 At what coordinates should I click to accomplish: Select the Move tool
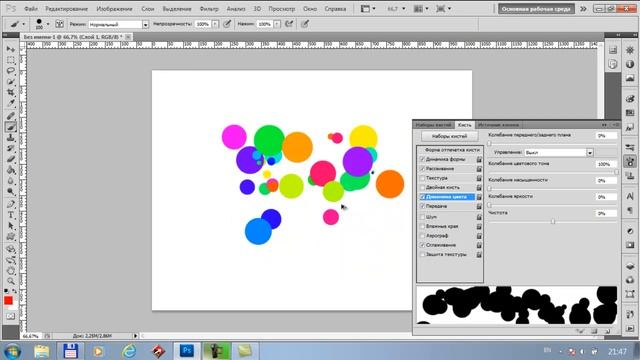point(11,49)
